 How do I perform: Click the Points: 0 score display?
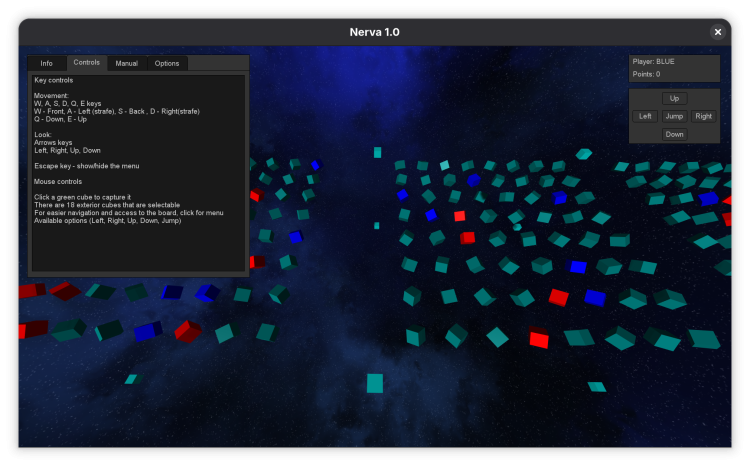click(x=645, y=74)
